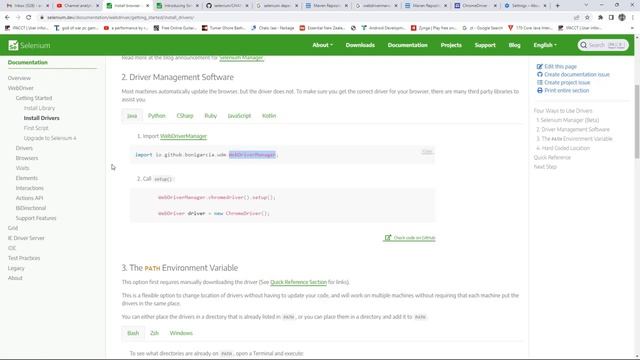Open First Script in sidebar
Screen dimensions: 640x360
pyautogui.click(x=36, y=128)
